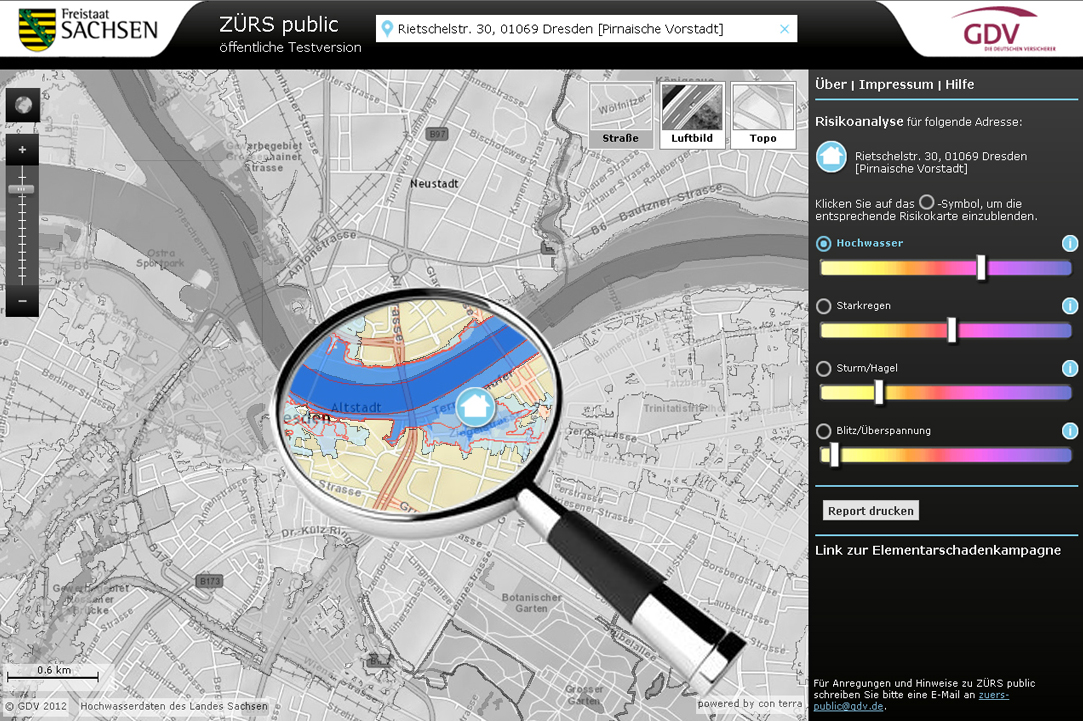Clear the address search with the X icon
The width and height of the screenshot is (1083, 721).
[785, 29]
